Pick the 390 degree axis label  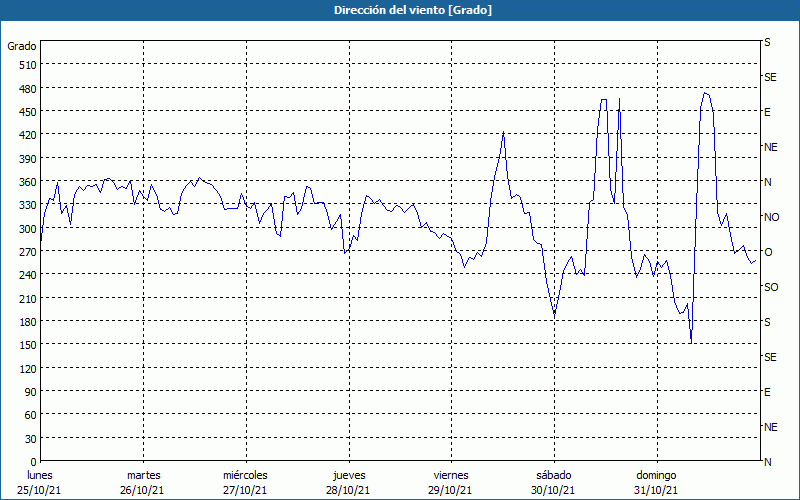pos(28,159)
